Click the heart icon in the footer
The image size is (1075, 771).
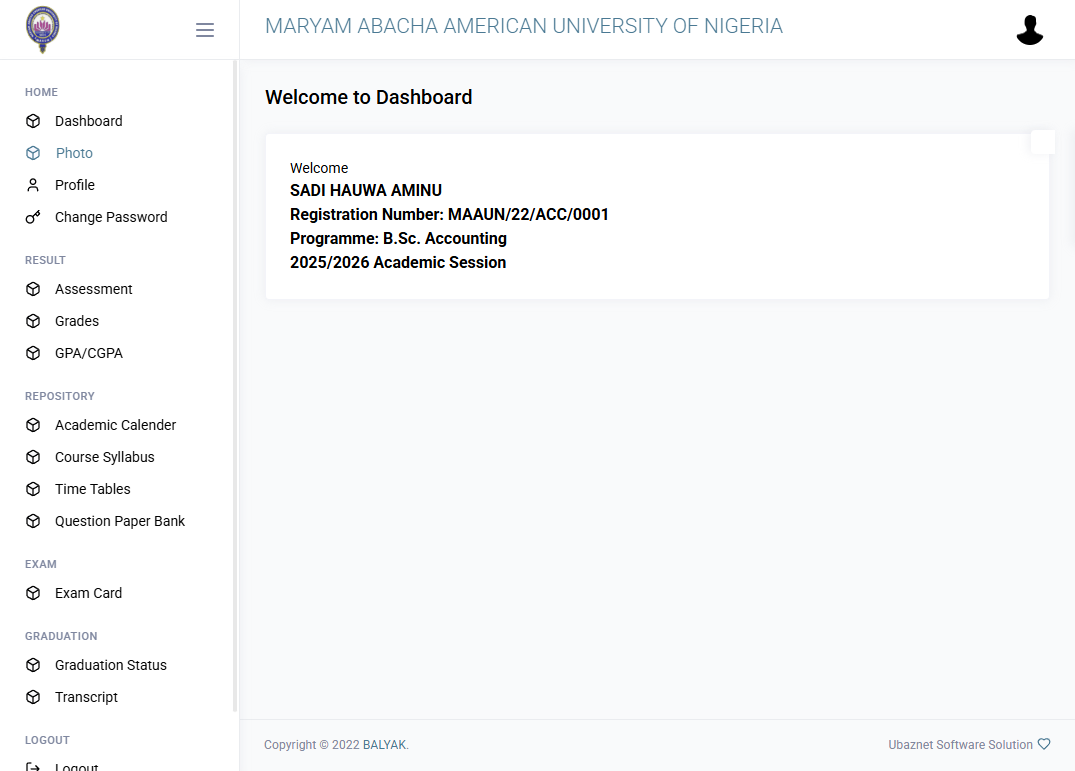click(1043, 744)
